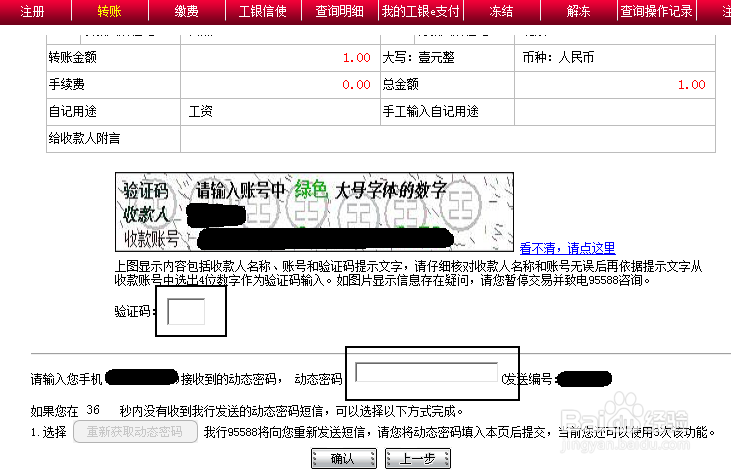Go to 我的工银e支付
This screenshot has height=470, width=731.
(x=421, y=11)
